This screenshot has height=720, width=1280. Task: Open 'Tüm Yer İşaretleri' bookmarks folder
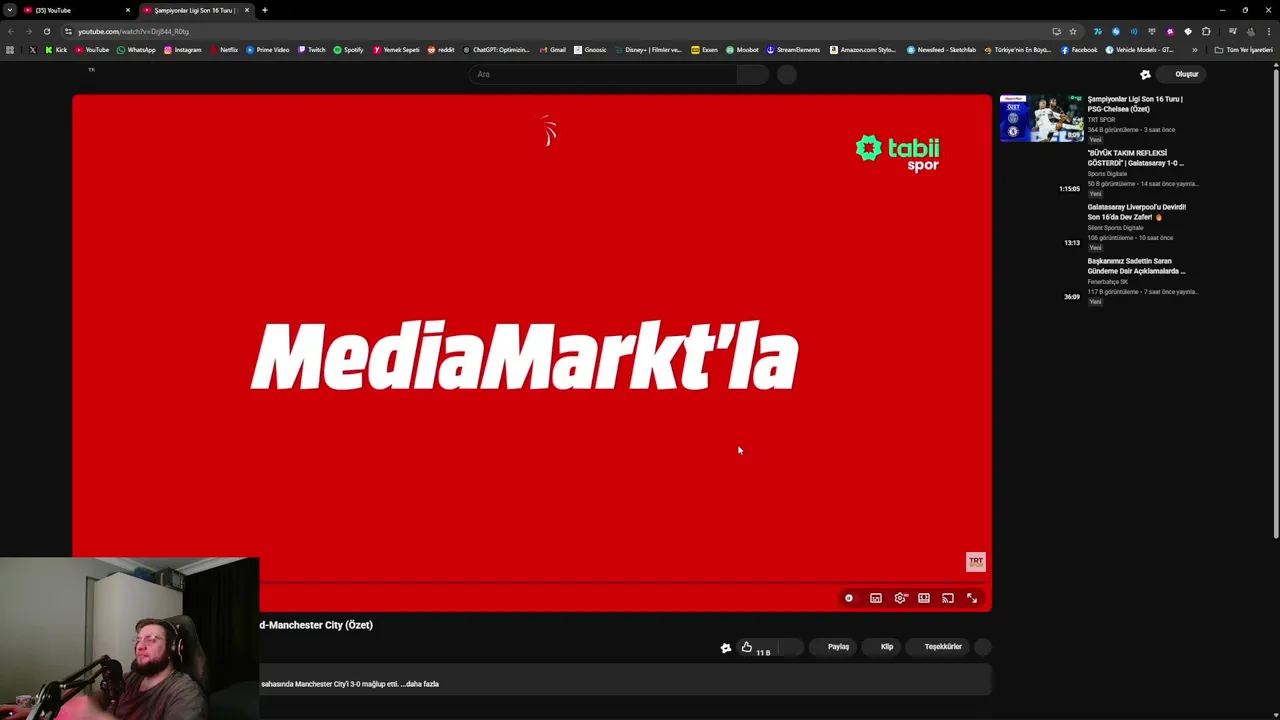(1244, 50)
